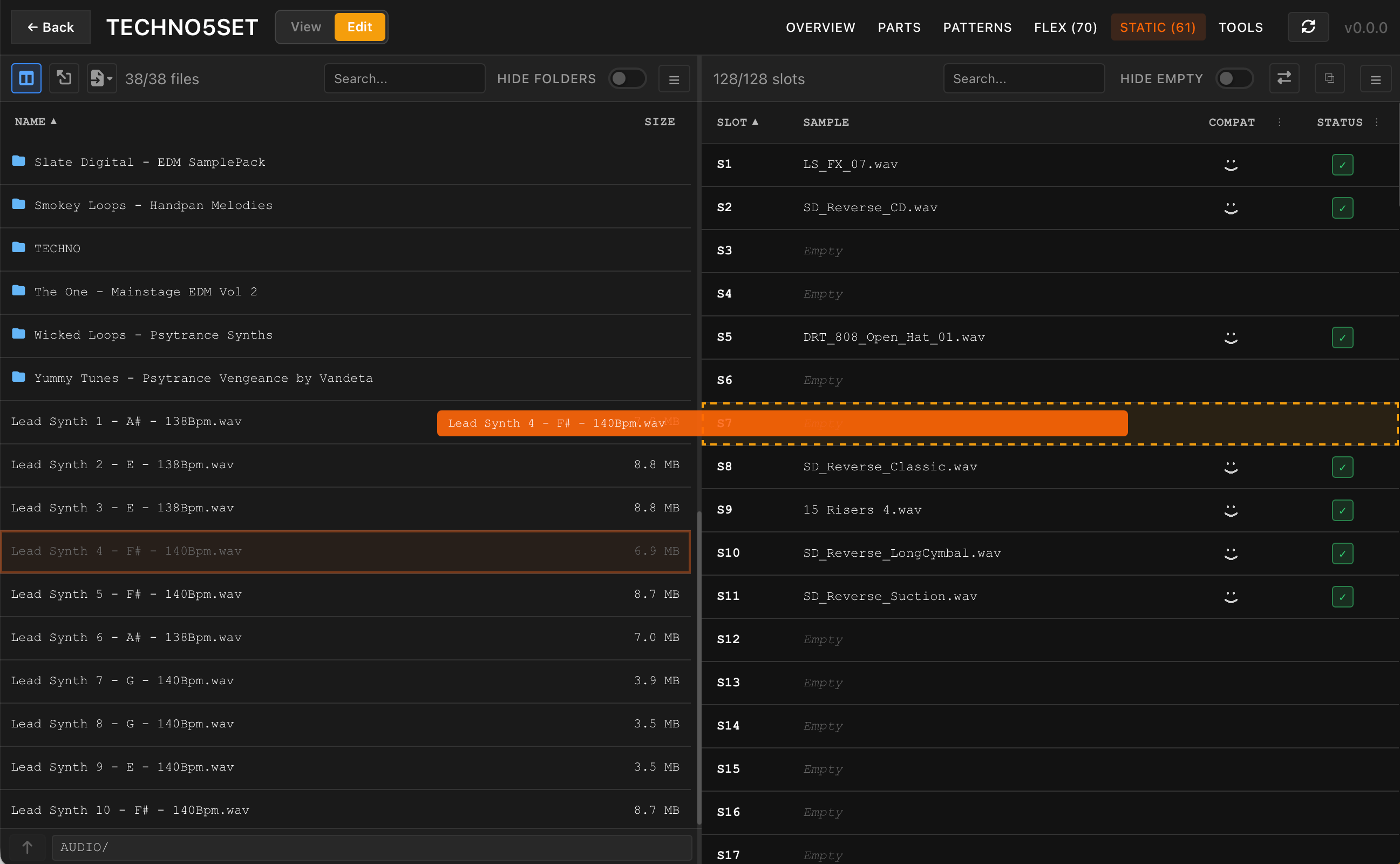Select Lead Synth 6 - A# - 138Bpm.wav
This screenshot has width=1400, height=864.
click(345, 638)
